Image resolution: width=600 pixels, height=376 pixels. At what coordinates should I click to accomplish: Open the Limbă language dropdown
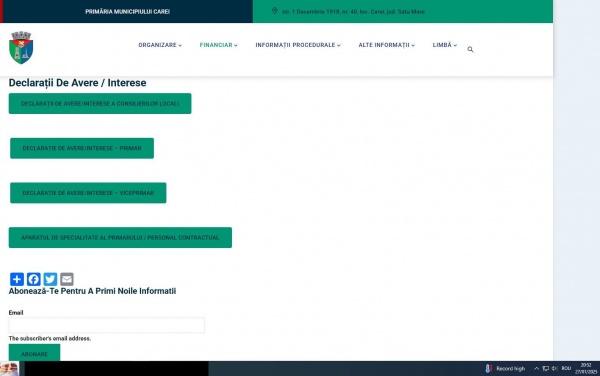445,45
